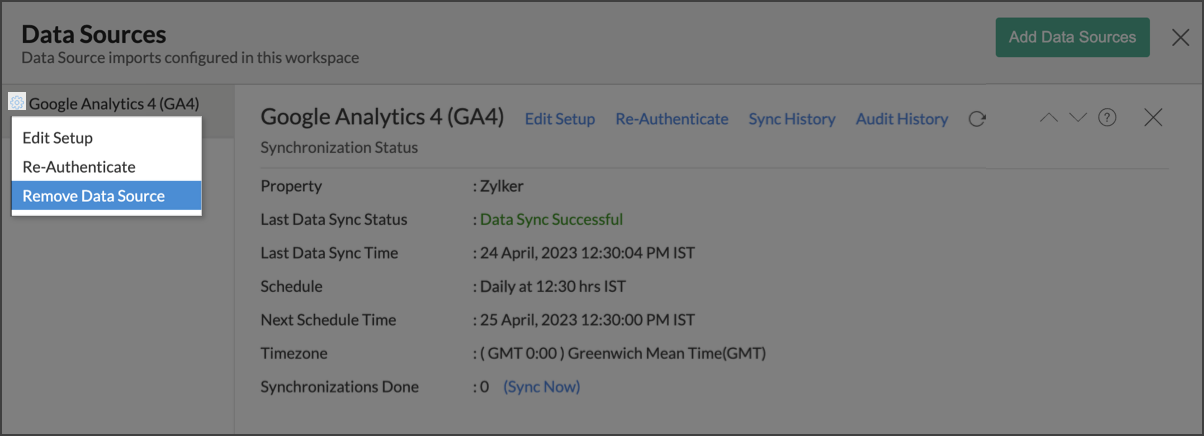Go to previous data source with up chevron
1204x436 pixels.
click(x=1048, y=118)
